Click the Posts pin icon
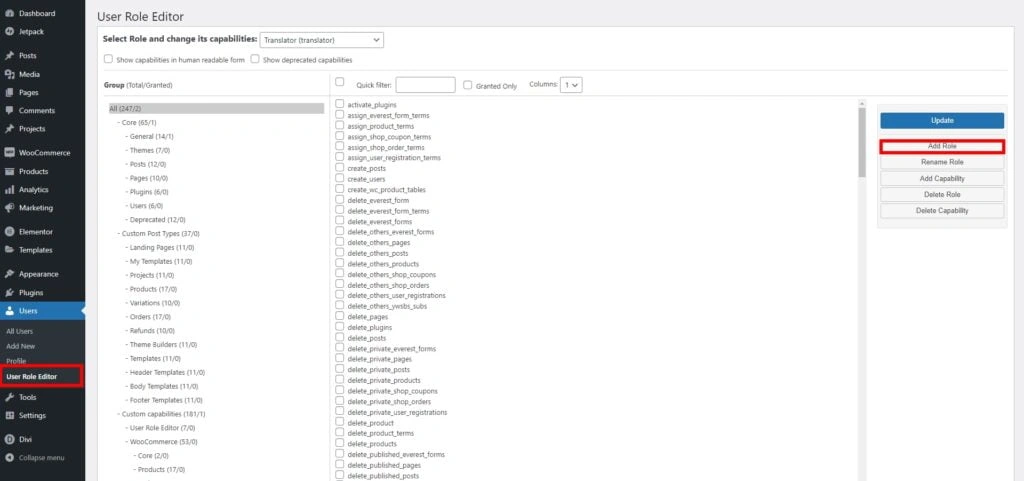The width and height of the screenshot is (1024, 481). 9,56
